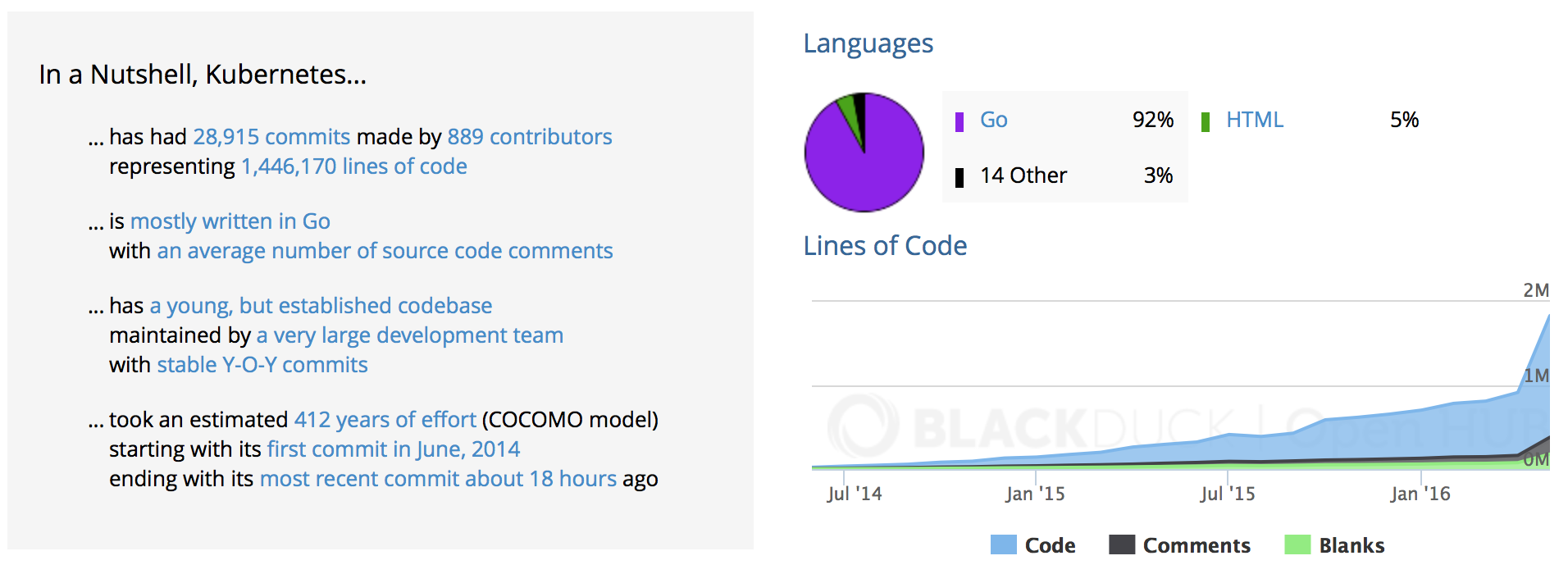
Task: Open the Go language link
Action: click(x=993, y=121)
